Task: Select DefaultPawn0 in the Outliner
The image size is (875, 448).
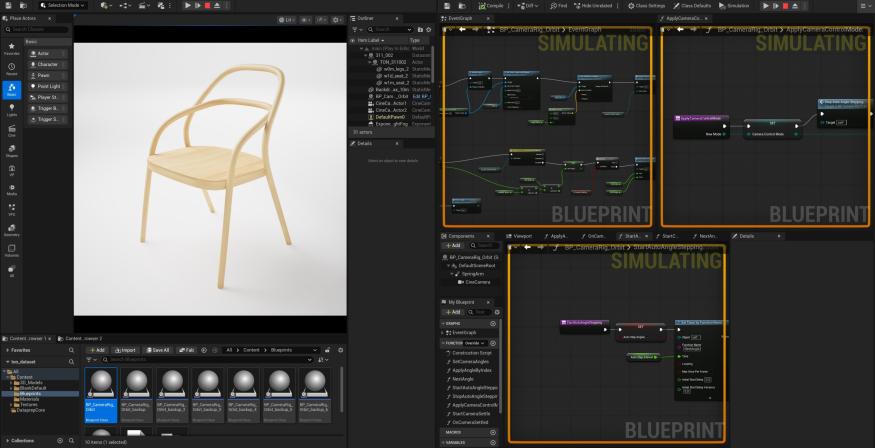Action: tap(390, 117)
